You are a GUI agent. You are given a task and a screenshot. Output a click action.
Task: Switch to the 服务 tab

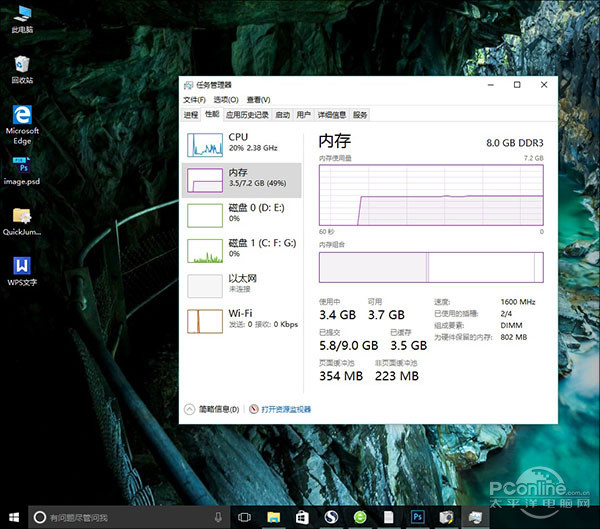[x=360, y=115]
